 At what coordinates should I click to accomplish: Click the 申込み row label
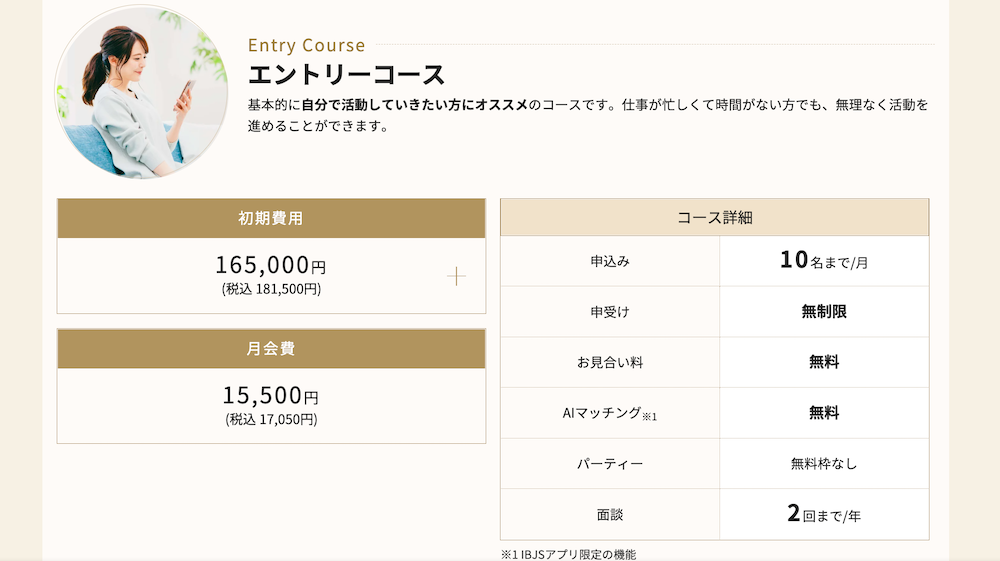[610, 262]
